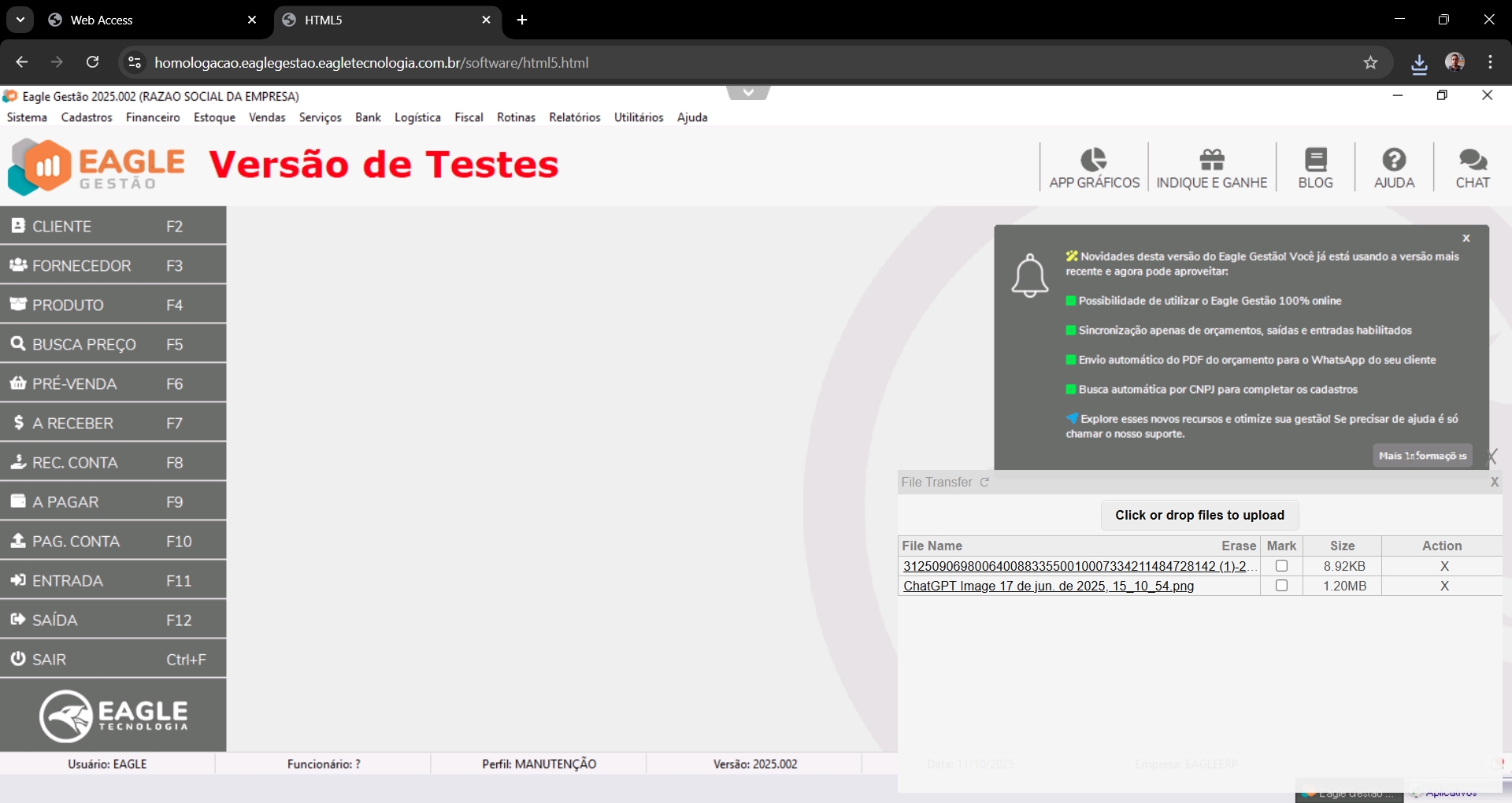
Task: Open the Utilitários menu
Action: click(x=639, y=117)
